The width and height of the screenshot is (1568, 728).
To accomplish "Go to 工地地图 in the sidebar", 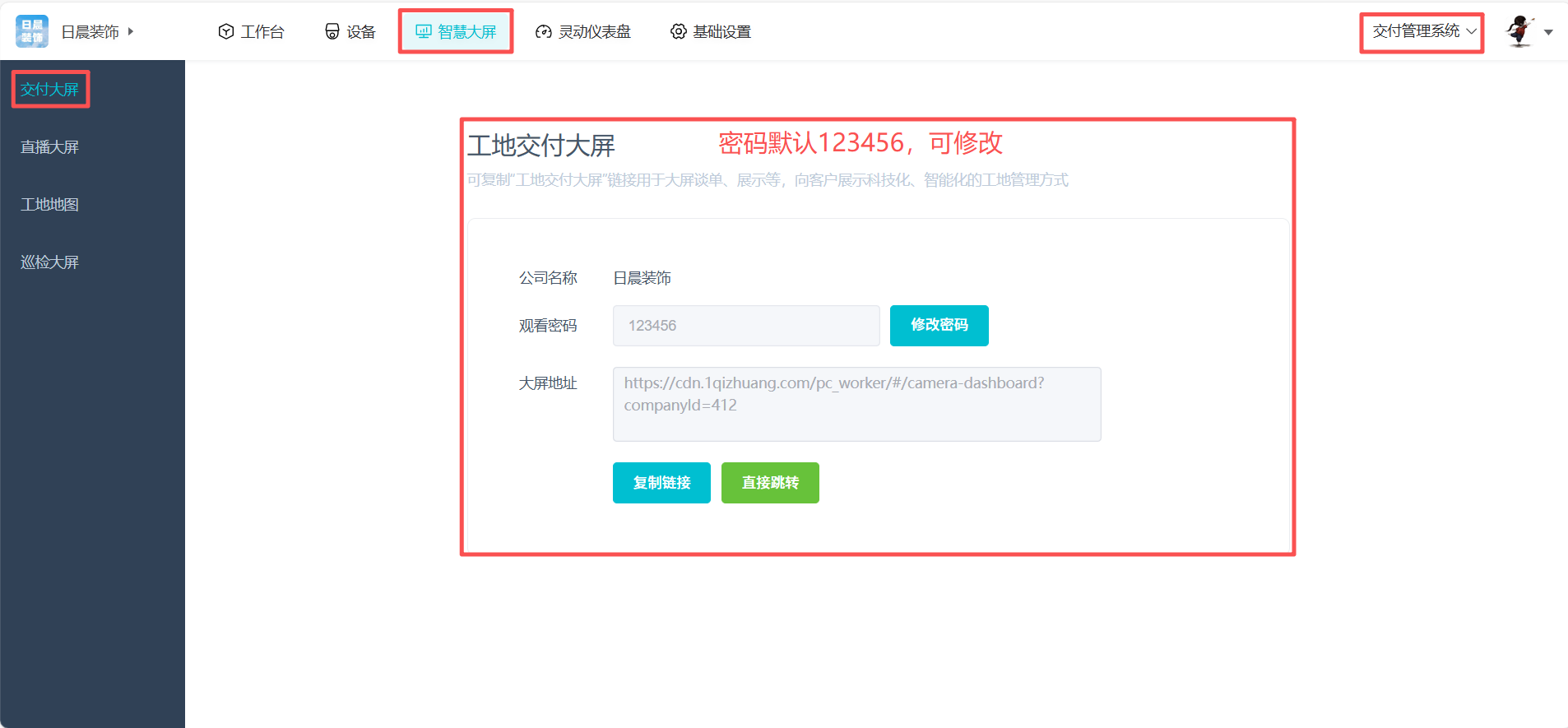I will 49,205.
